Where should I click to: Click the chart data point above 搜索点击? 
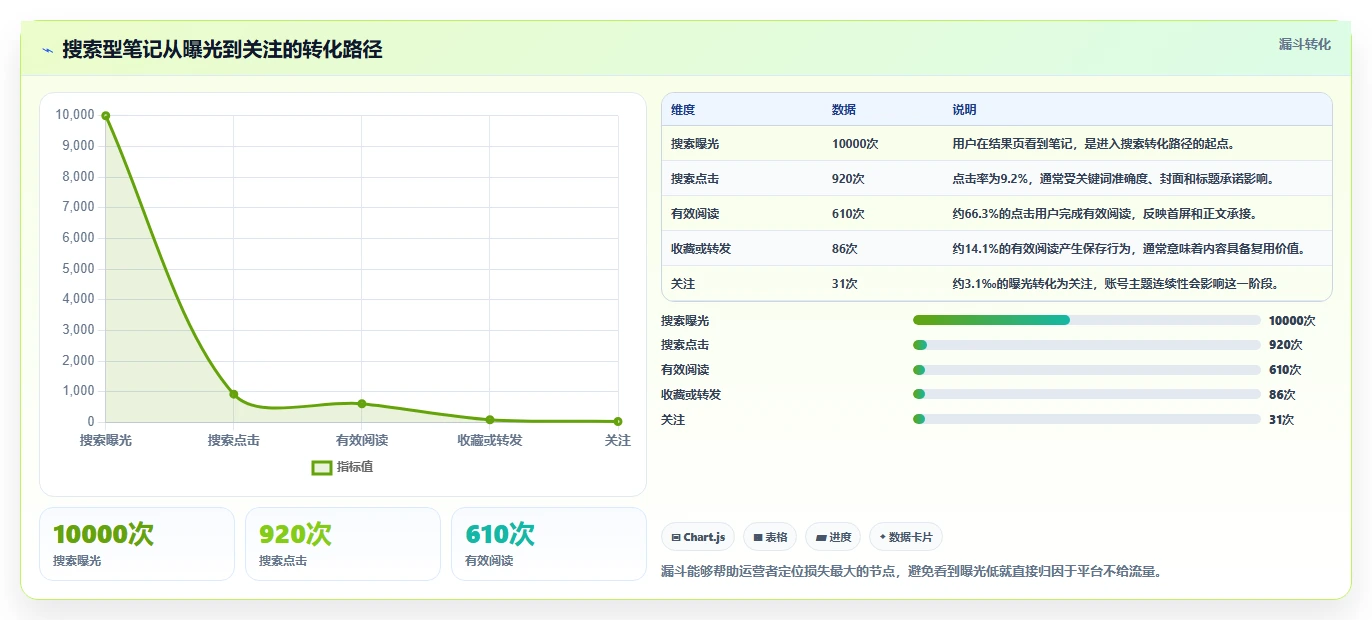pyautogui.click(x=234, y=394)
